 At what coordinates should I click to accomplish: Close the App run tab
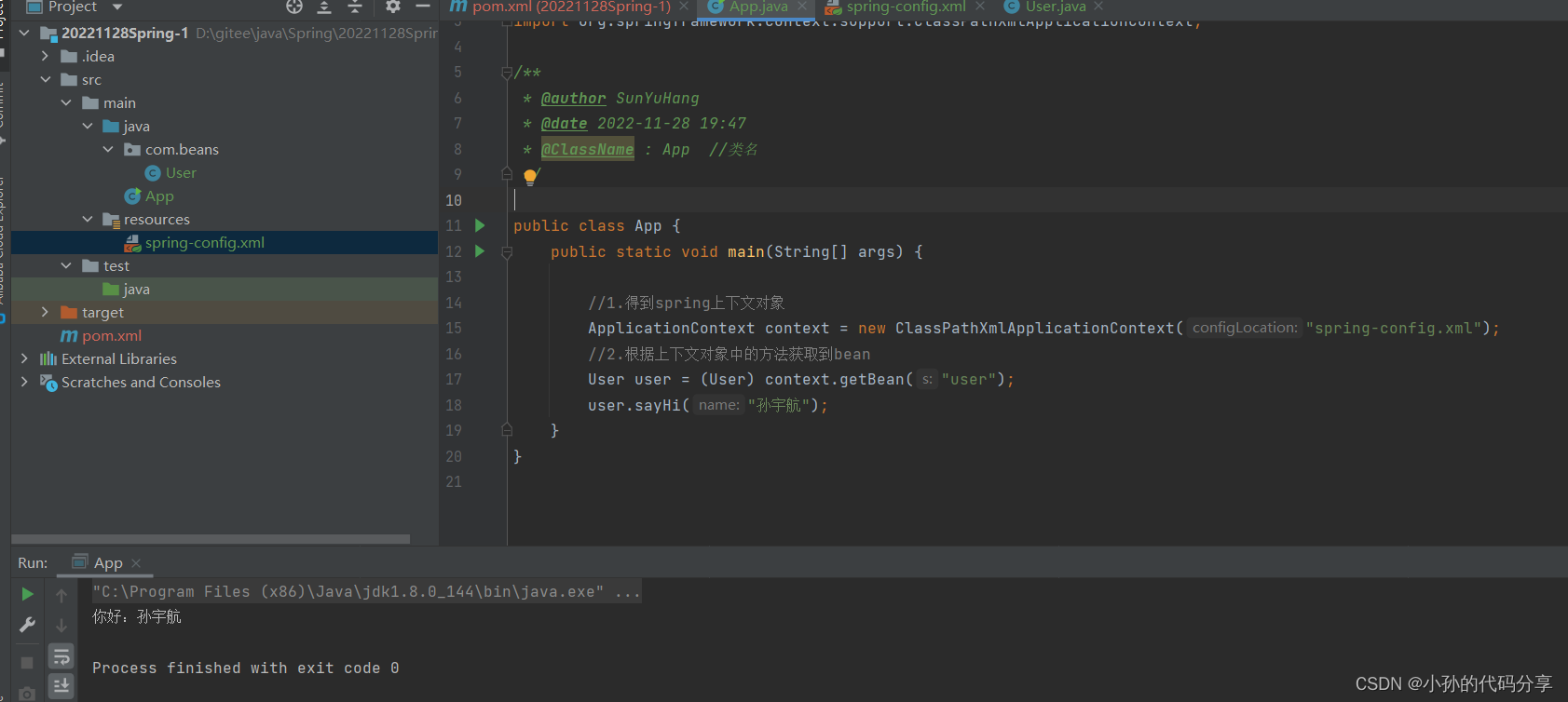(x=136, y=563)
